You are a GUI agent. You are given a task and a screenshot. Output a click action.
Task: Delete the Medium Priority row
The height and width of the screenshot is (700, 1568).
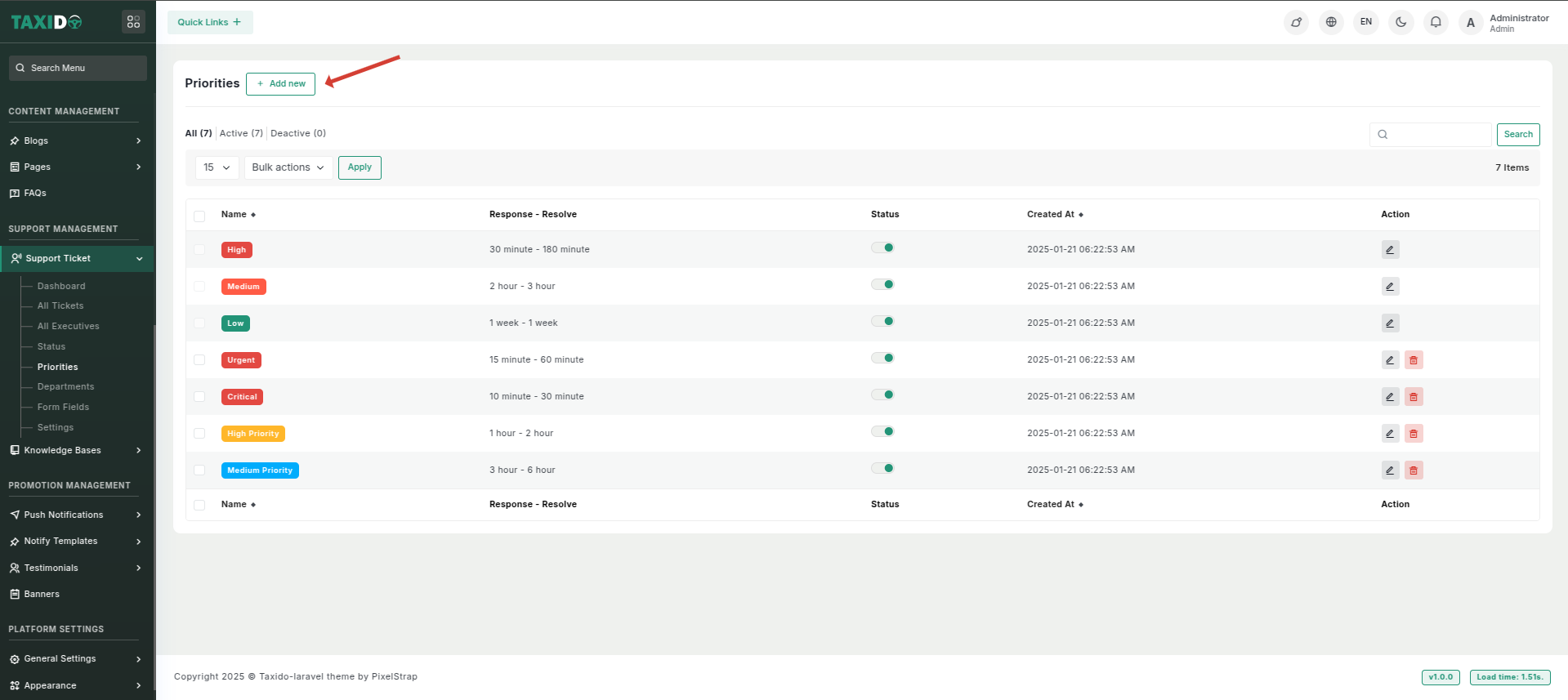[x=1414, y=470]
